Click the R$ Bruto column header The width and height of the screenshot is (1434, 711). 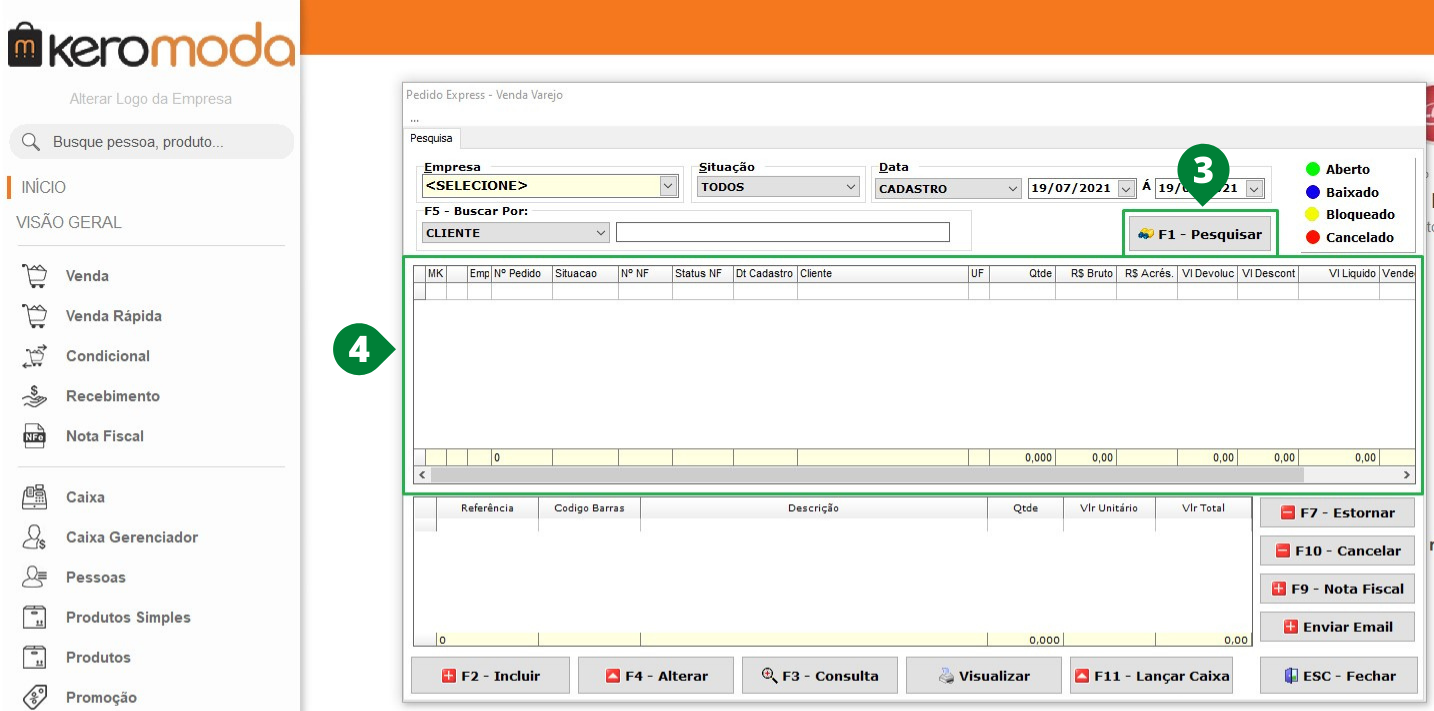click(x=1086, y=273)
